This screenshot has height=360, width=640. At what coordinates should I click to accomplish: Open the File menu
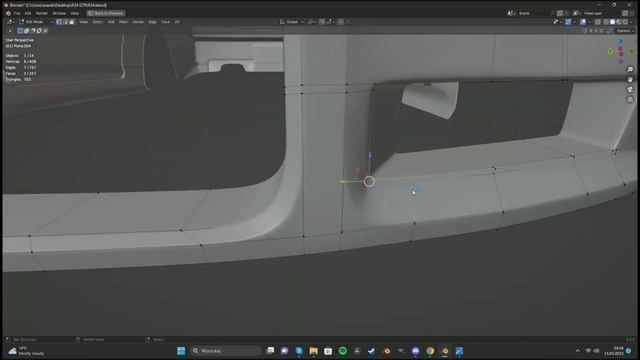click(17, 13)
